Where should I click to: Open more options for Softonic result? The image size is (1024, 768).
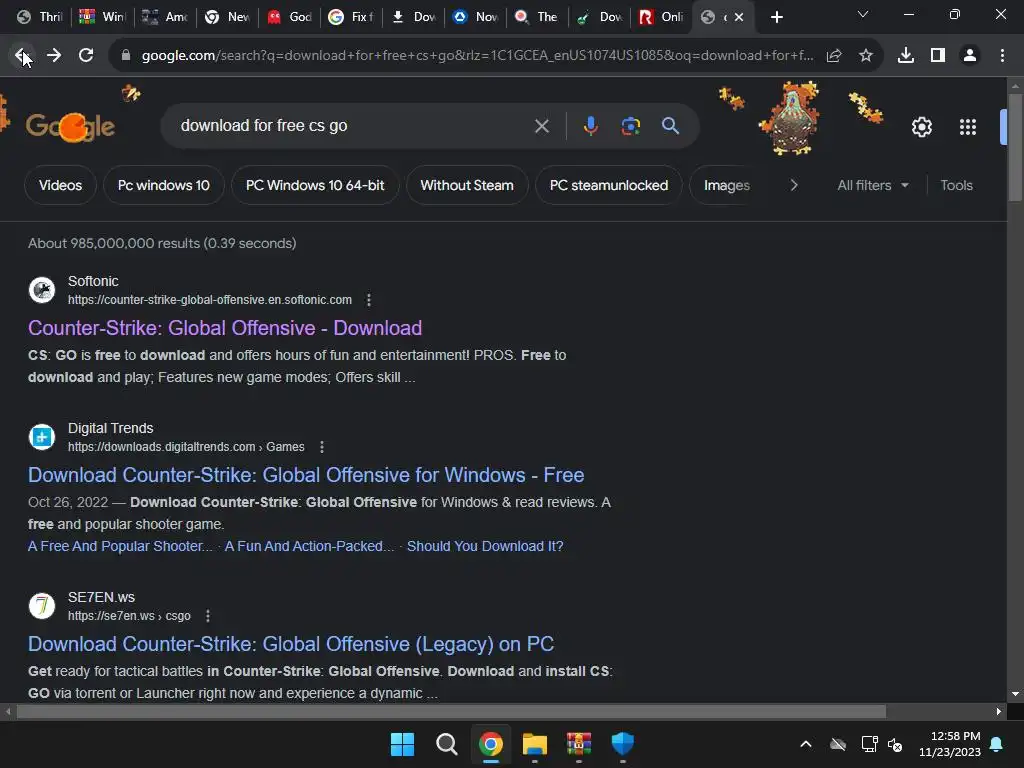[369, 300]
